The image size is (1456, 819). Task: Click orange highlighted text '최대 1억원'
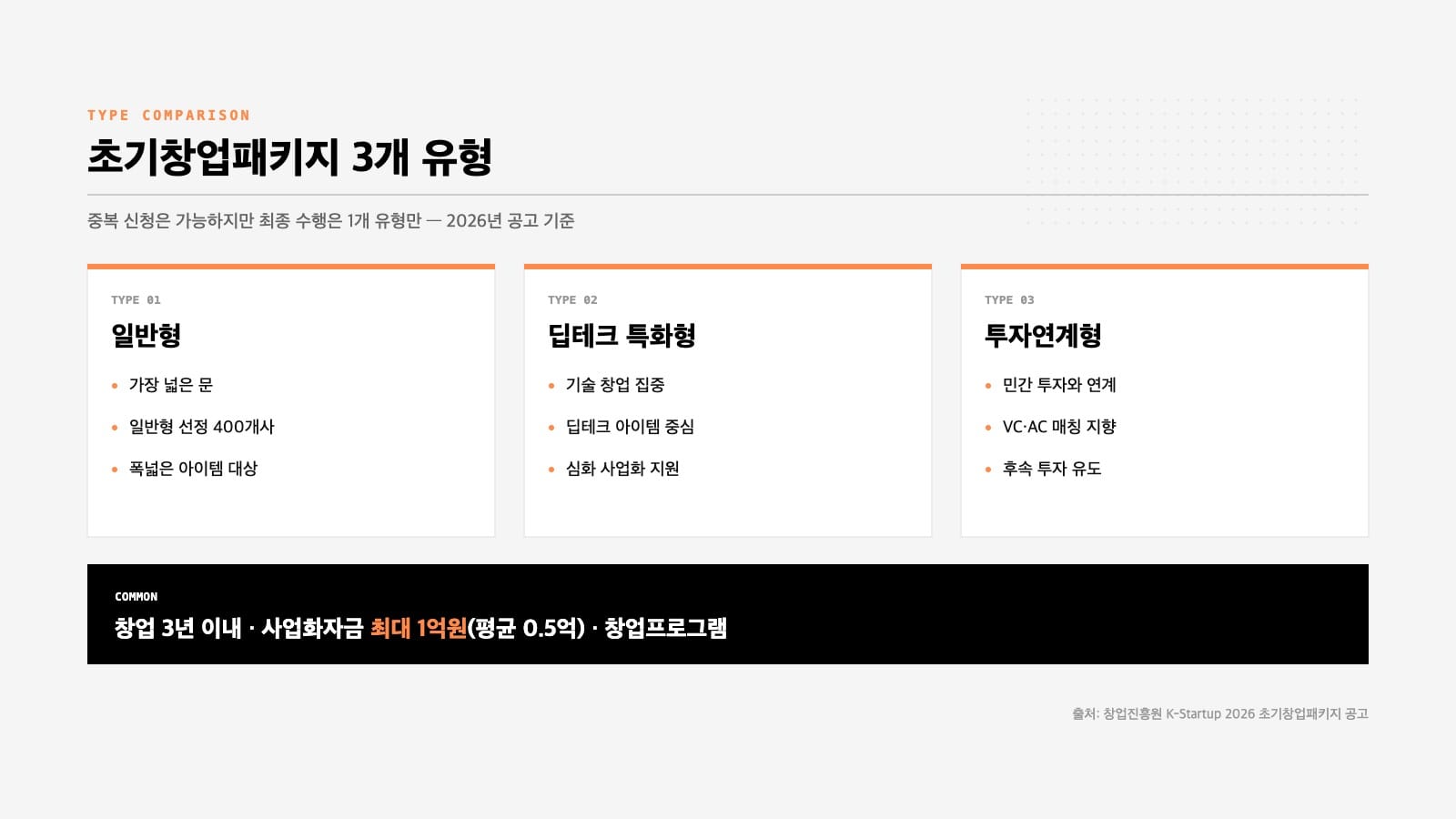coord(419,628)
